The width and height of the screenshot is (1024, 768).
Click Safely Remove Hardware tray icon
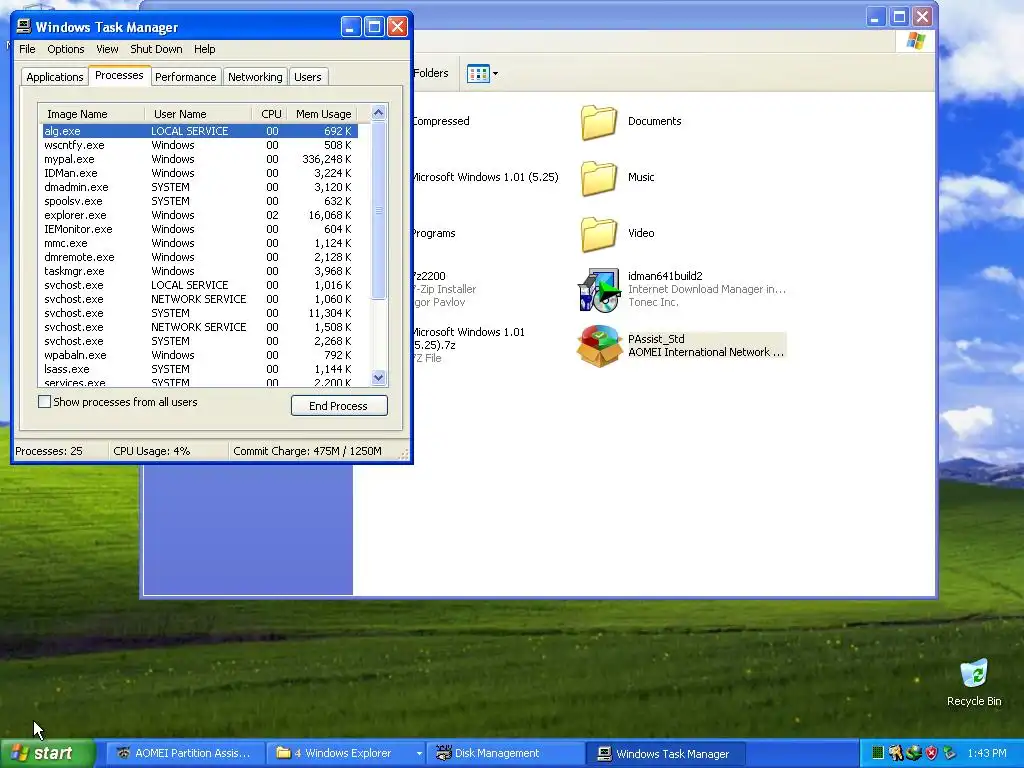(950, 753)
